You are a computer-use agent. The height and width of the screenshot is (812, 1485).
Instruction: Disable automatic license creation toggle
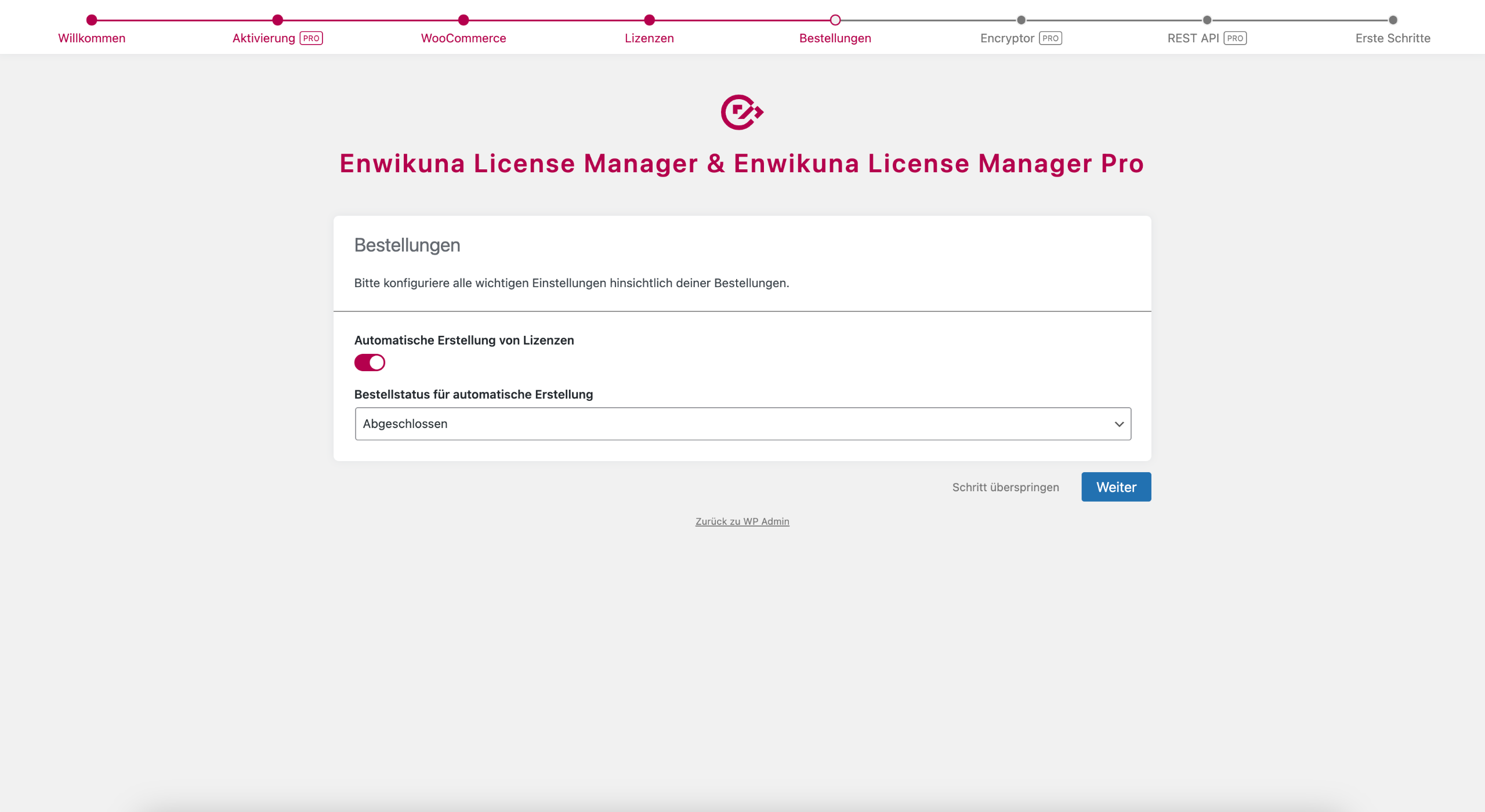[x=370, y=362]
